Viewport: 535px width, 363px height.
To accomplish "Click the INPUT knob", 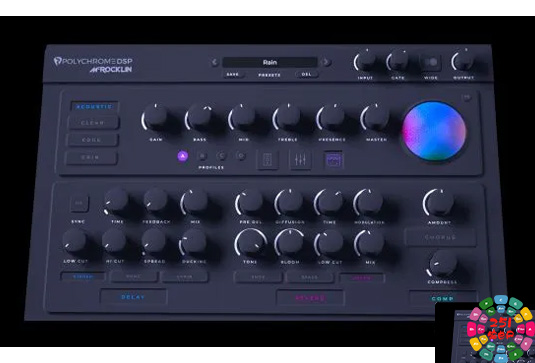I will (x=366, y=61).
